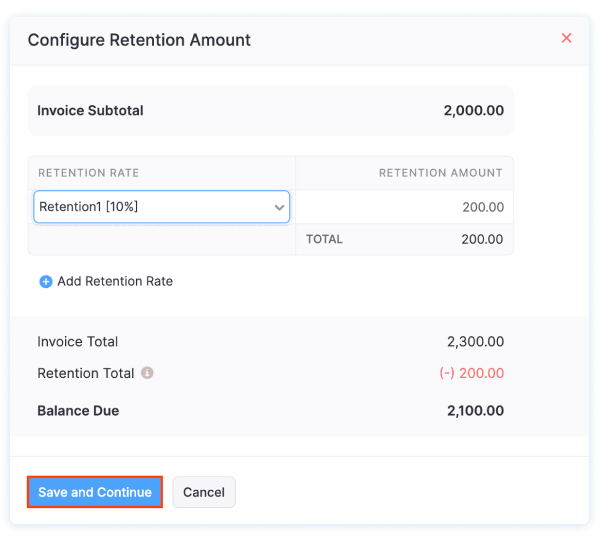Click the Balance Due label
Screen dimensions: 600x540
77,411
